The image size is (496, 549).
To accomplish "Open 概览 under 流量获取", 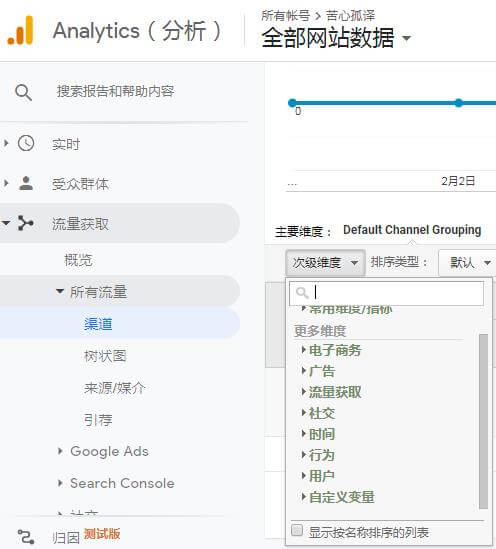I will [x=78, y=260].
